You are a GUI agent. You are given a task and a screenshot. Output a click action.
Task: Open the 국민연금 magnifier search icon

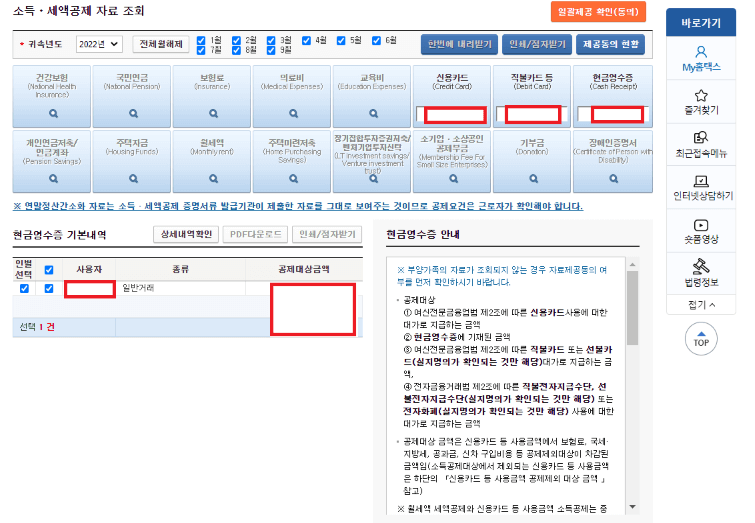tap(133, 114)
